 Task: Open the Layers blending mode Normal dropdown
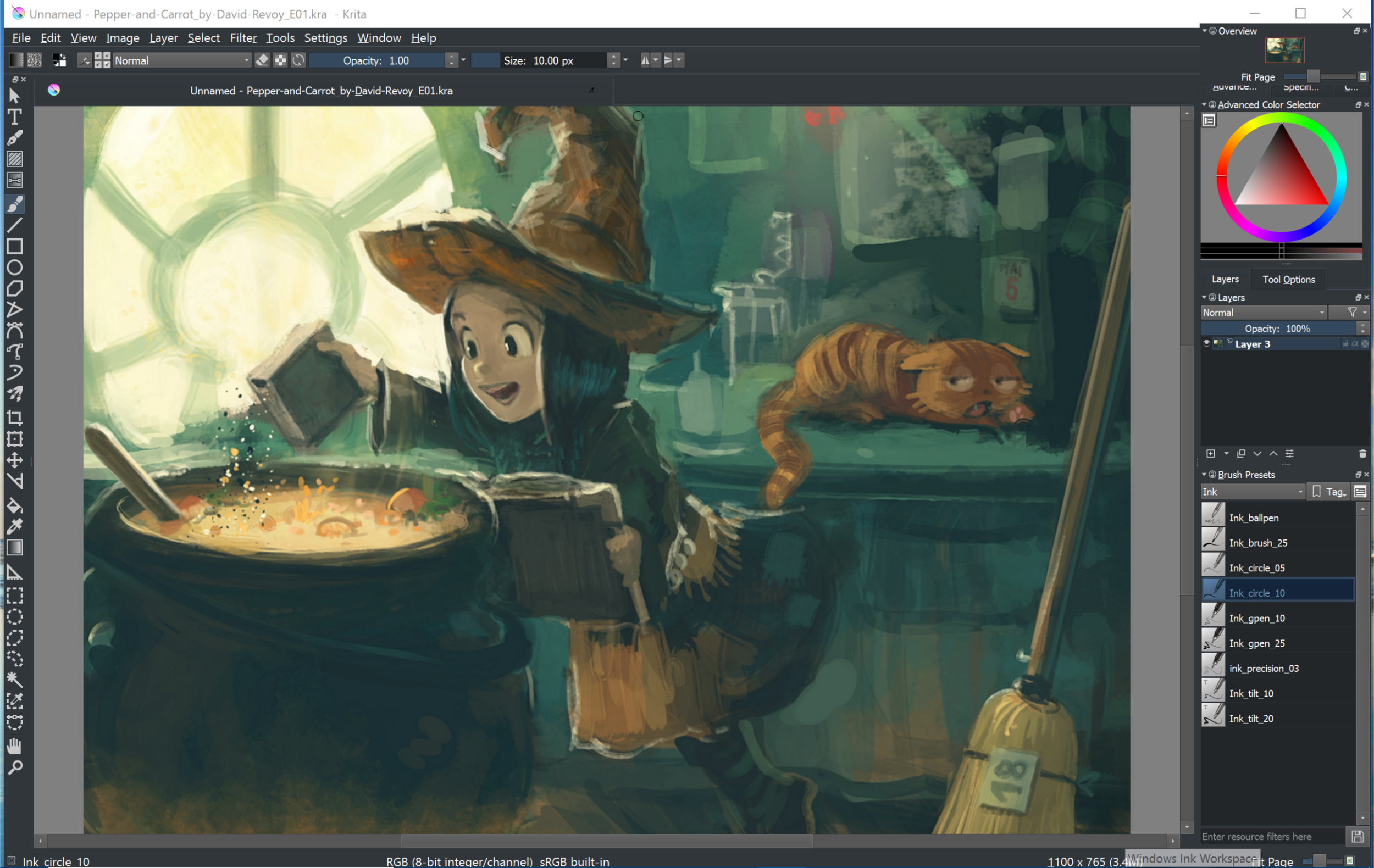click(x=1264, y=313)
